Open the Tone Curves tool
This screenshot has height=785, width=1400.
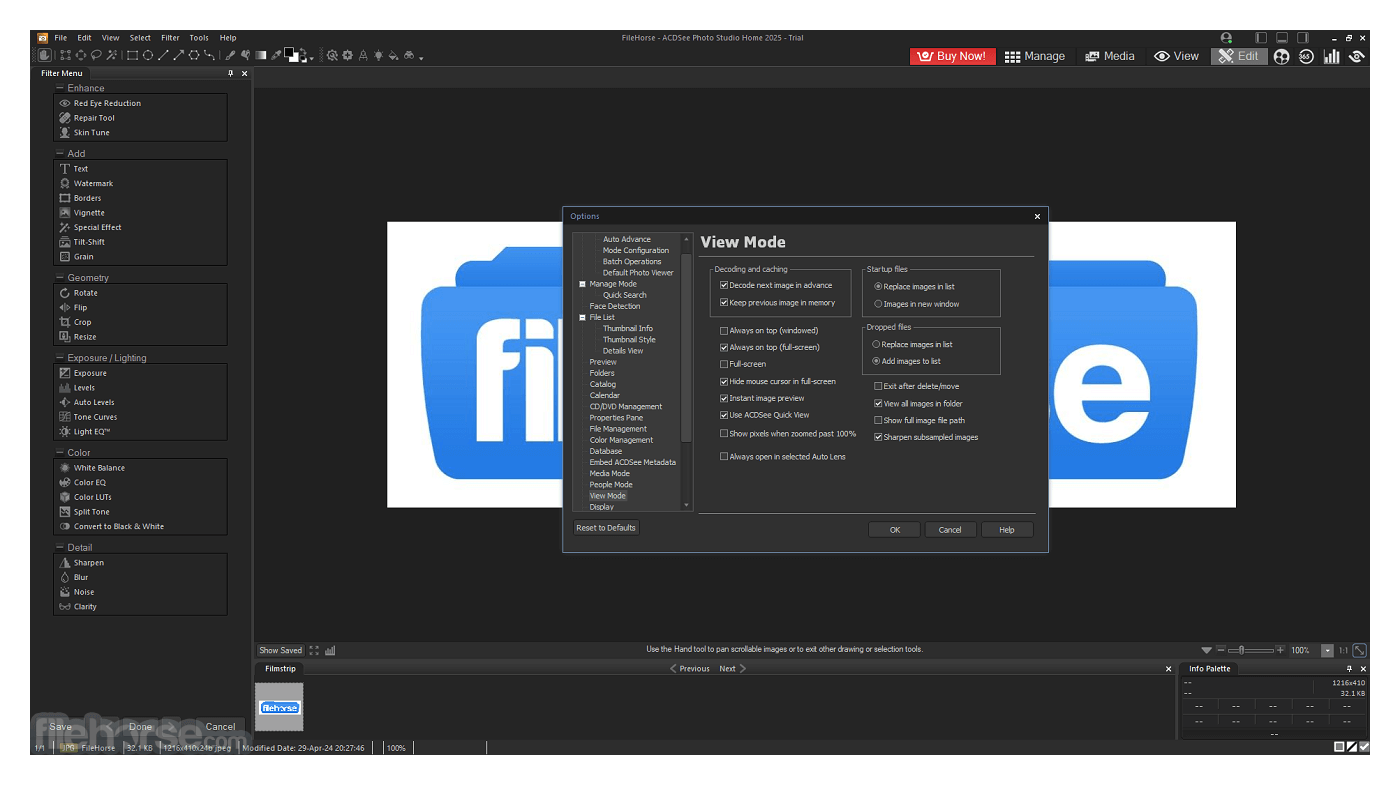95,417
